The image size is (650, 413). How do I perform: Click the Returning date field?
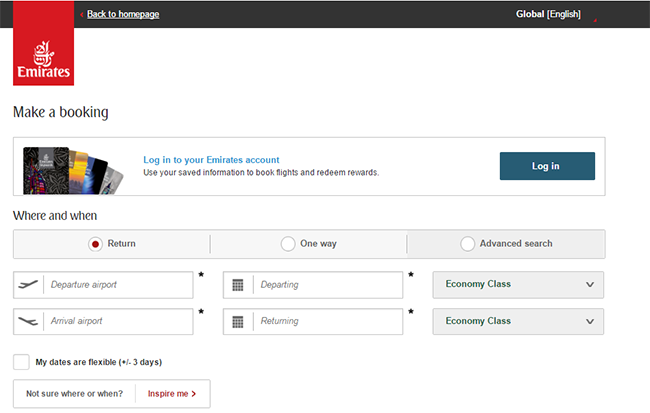coord(313,321)
